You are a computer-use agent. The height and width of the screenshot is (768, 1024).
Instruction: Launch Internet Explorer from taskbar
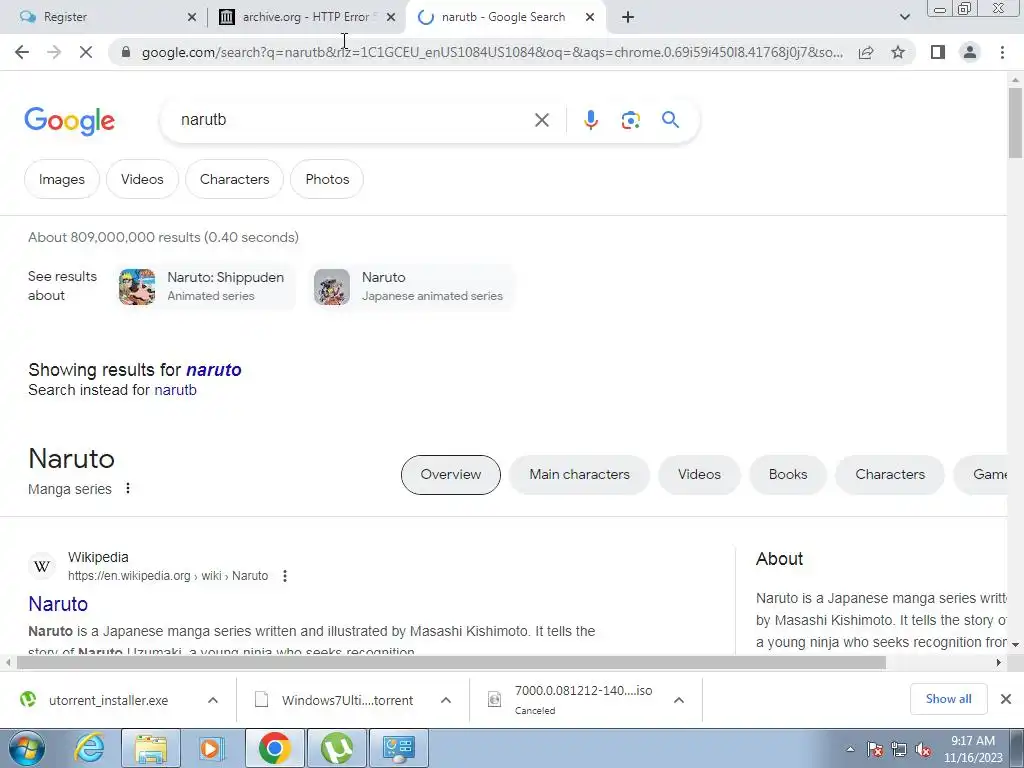[x=89, y=748]
